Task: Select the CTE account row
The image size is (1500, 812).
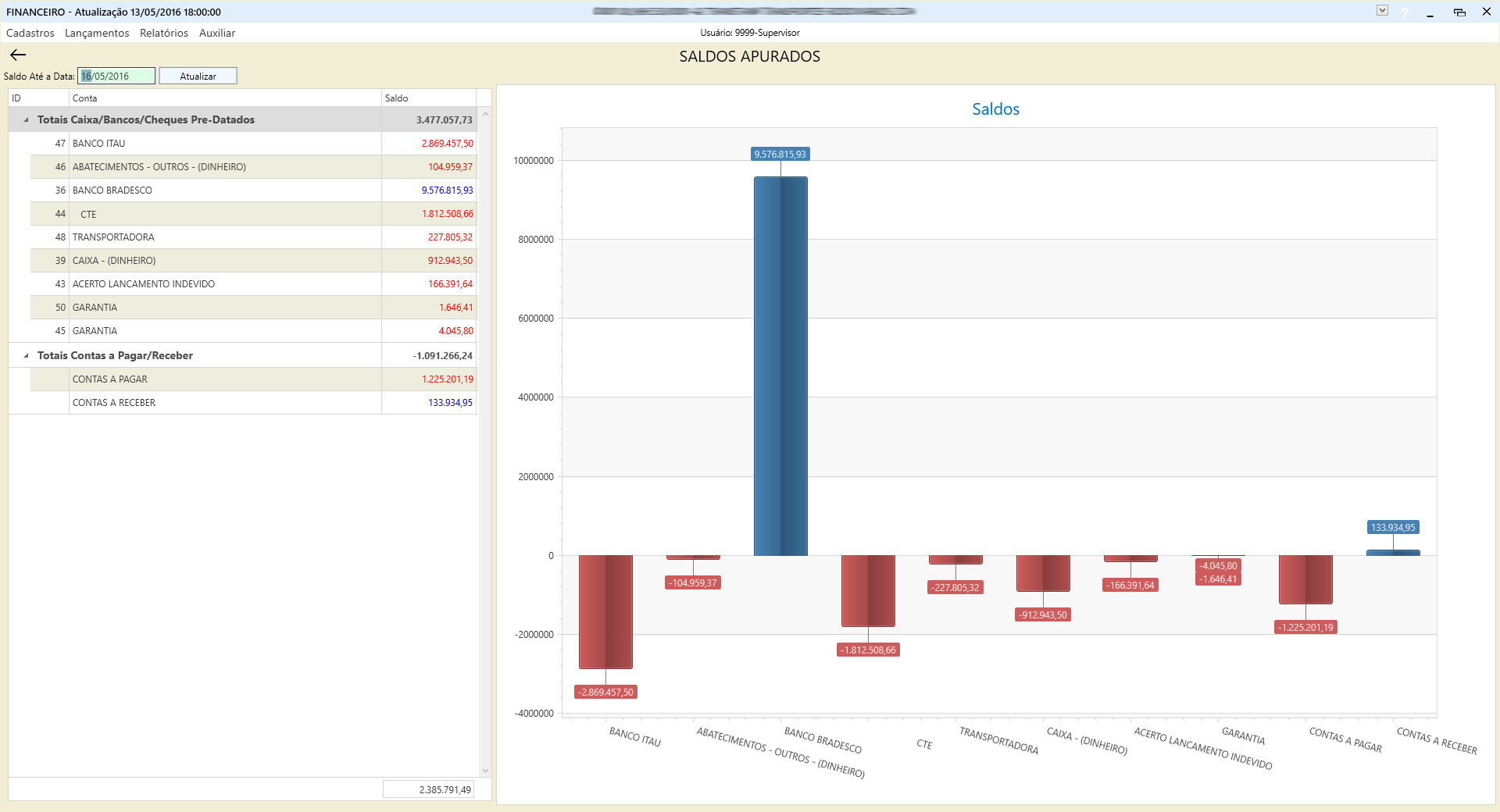Action: [253, 214]
